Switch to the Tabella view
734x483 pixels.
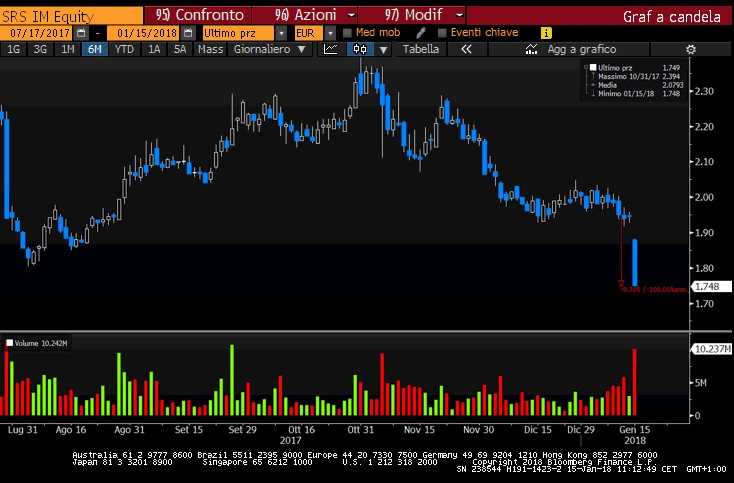coord(421,49)
